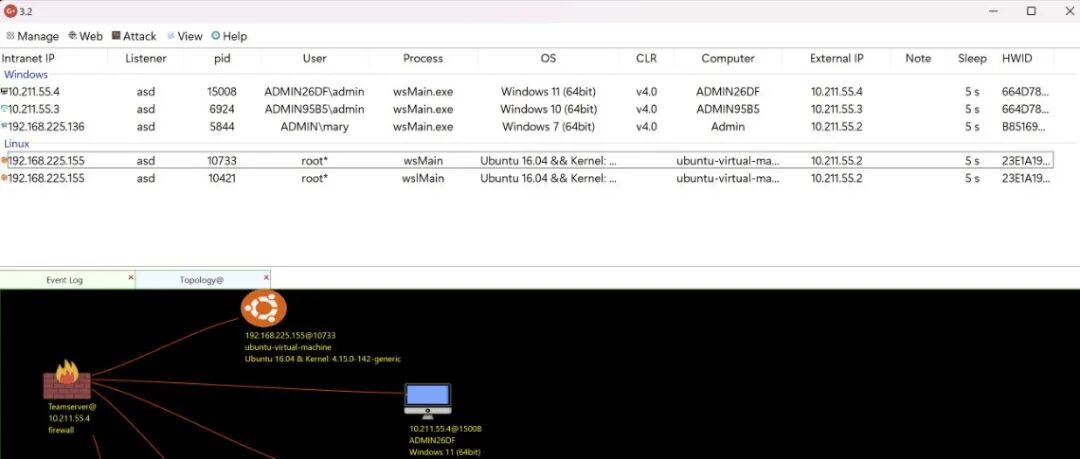Image resolution: width=1080 pixels, height=459 pixels.
Task: Click pid 5844 cell
Action: 222,126
